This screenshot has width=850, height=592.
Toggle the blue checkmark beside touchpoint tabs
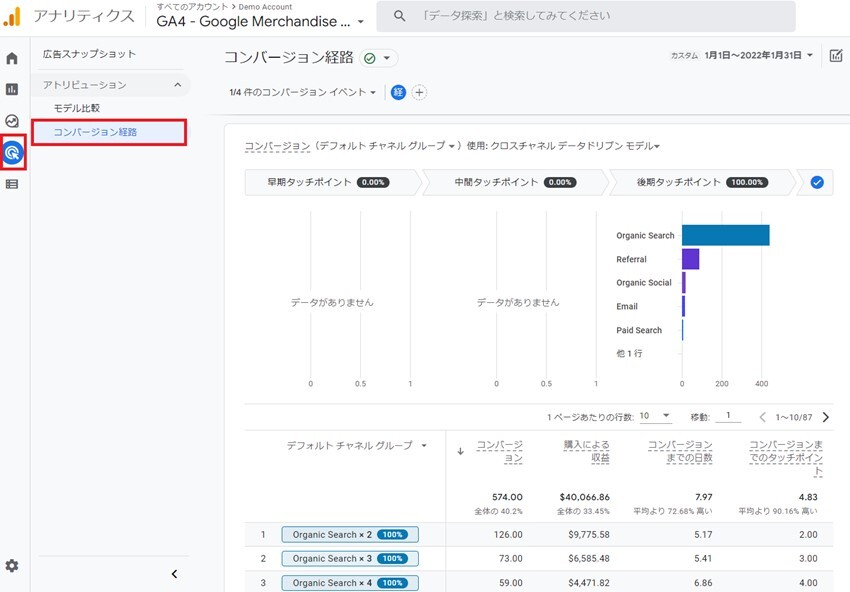817,183
